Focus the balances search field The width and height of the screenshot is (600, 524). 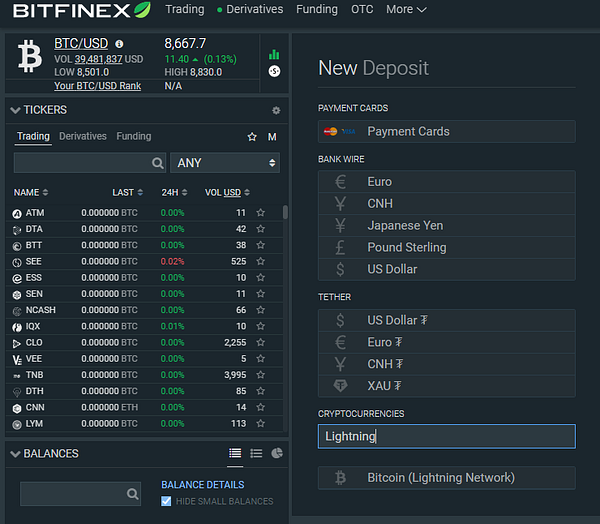click(x=80, y=494)
